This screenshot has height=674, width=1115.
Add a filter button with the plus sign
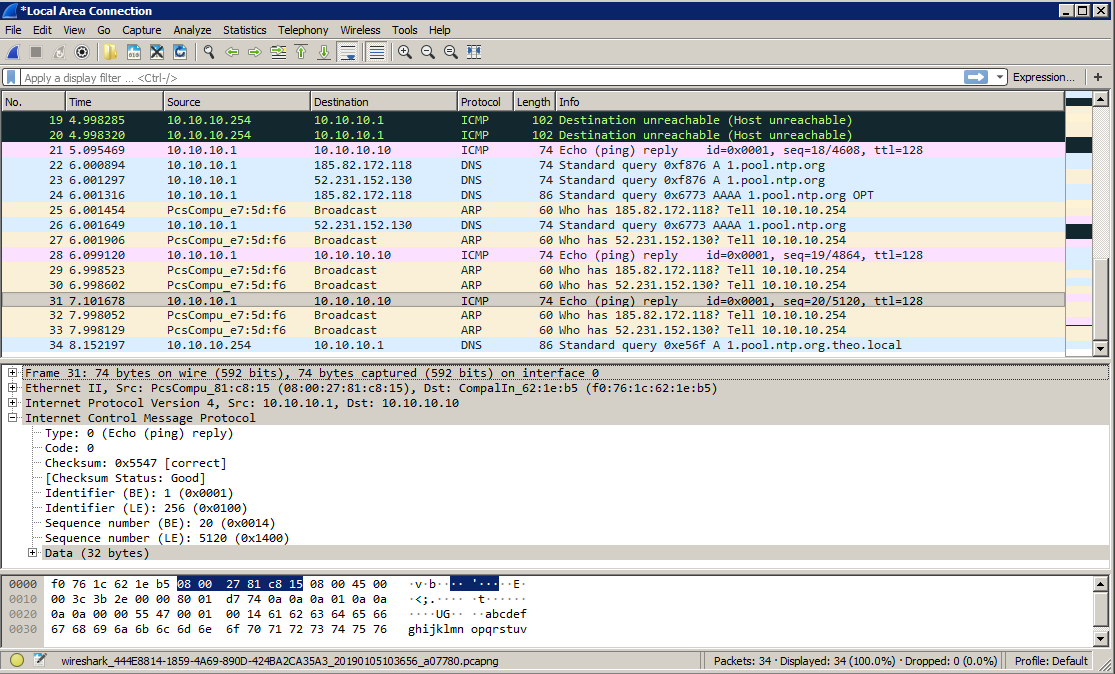(x=1098, y=77)
